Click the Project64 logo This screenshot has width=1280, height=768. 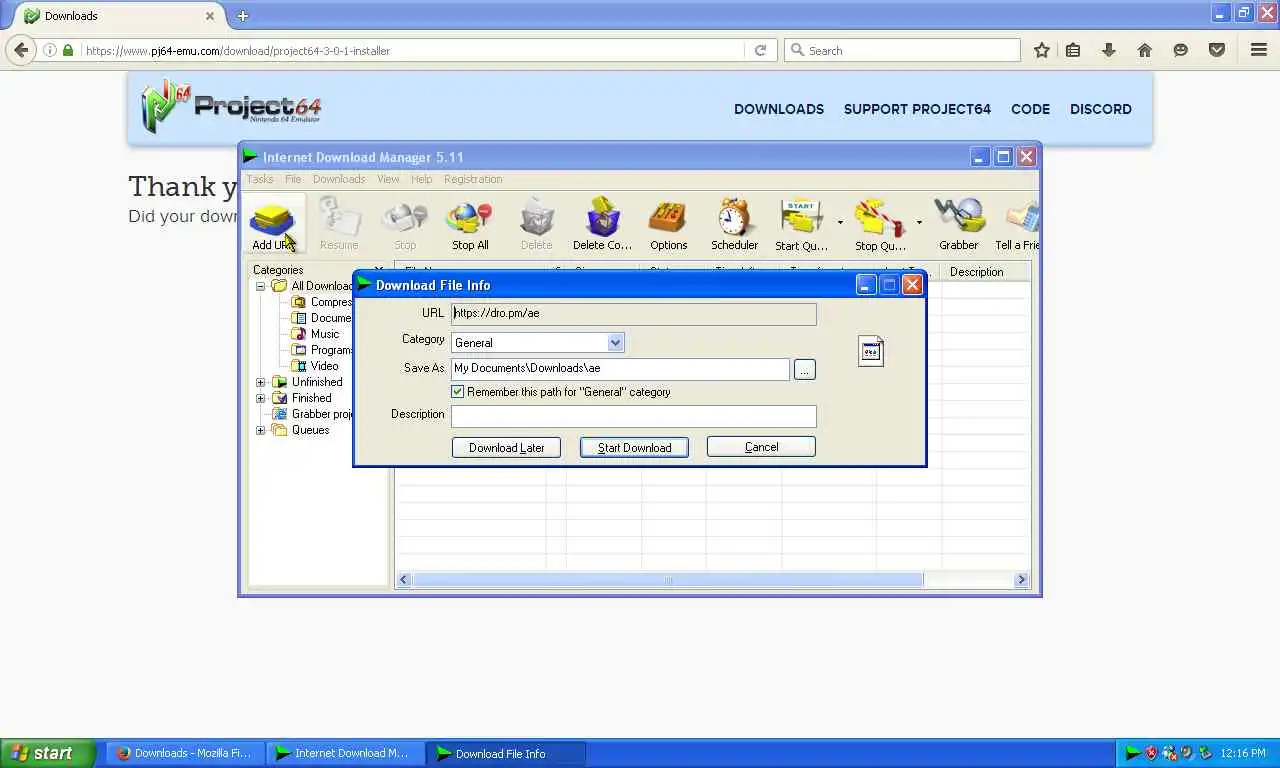[x=231, y=106]
